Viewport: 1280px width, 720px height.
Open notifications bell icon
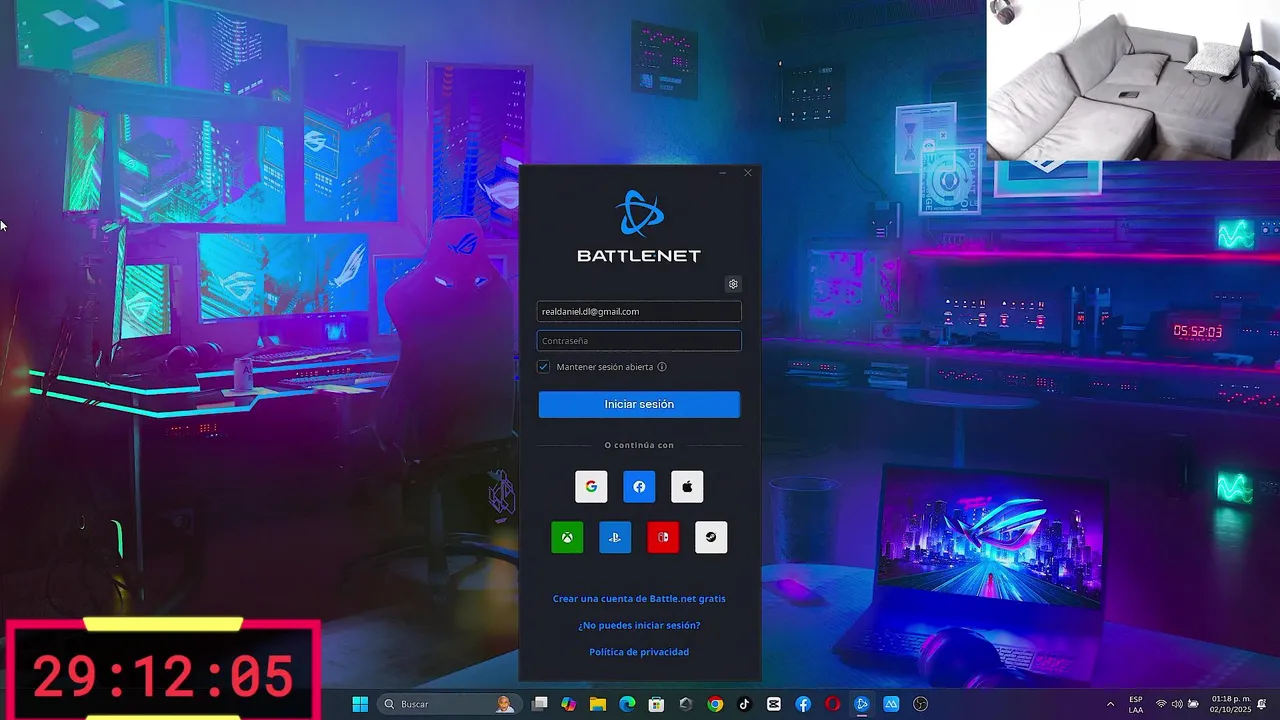click(x=1262, y=704)
